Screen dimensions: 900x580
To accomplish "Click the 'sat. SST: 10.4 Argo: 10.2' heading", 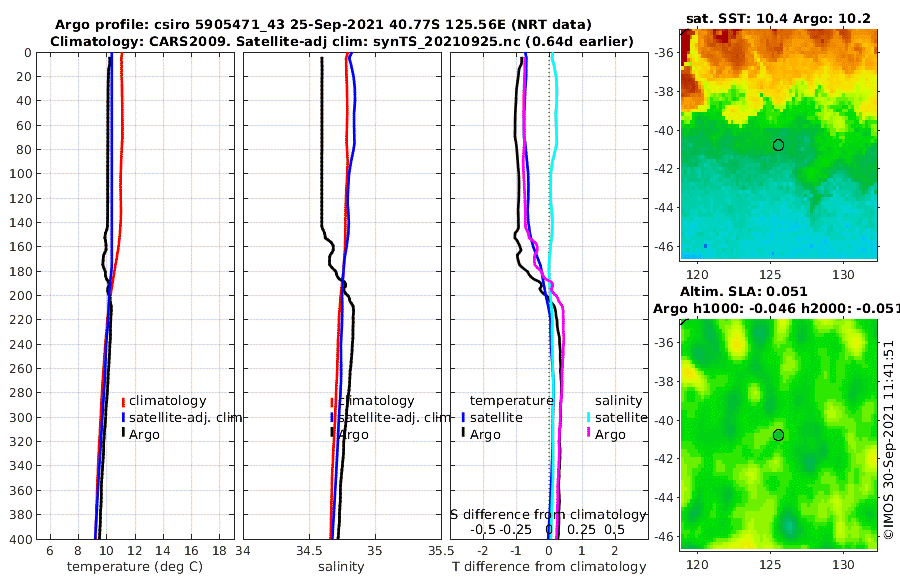I will click(778, 18).
